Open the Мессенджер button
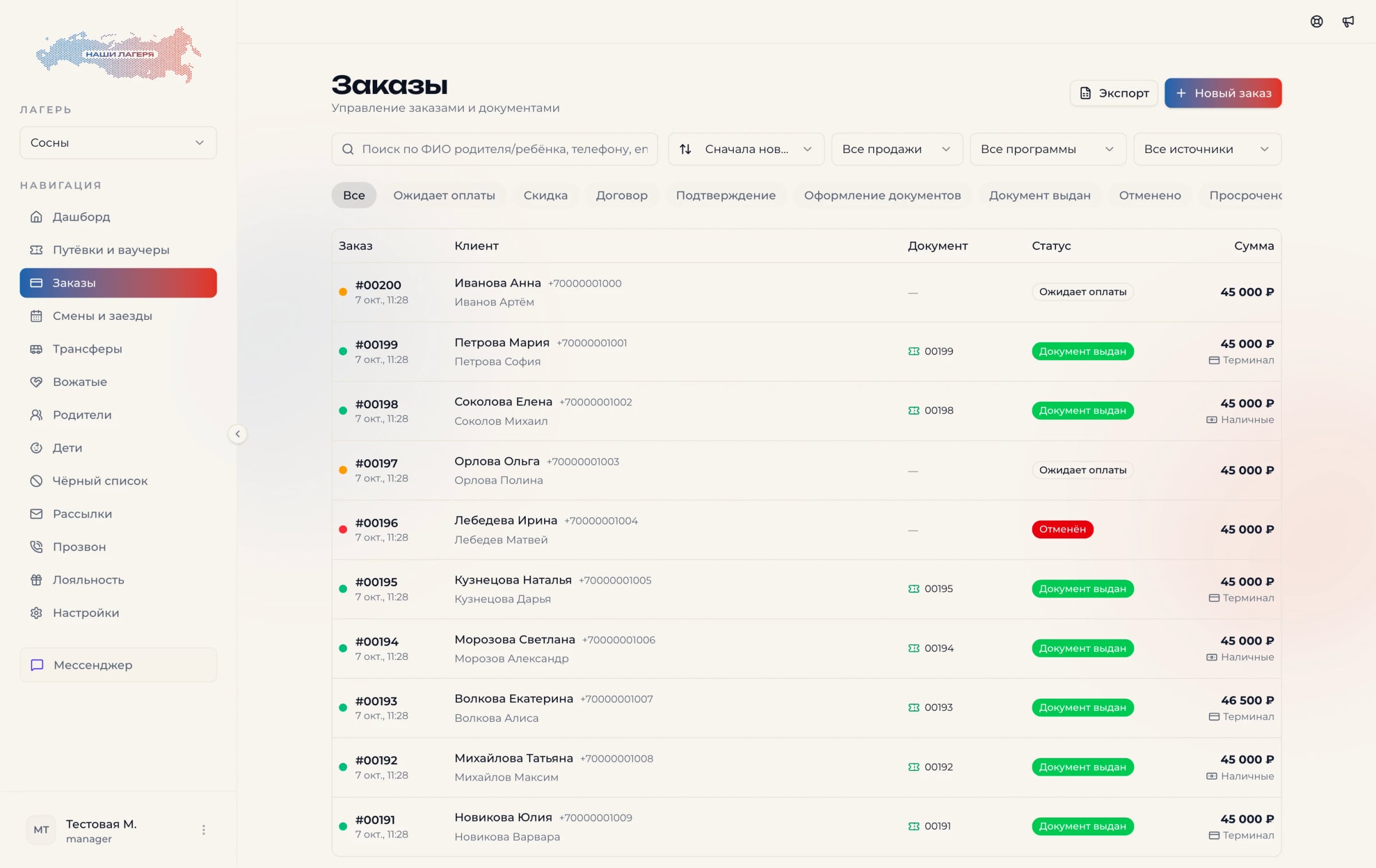 pyautogui.click(x=118, y=665)
